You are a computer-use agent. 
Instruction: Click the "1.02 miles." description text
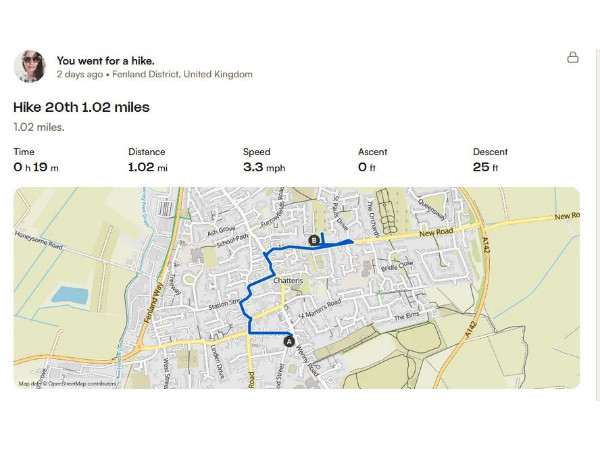point(39,127)
